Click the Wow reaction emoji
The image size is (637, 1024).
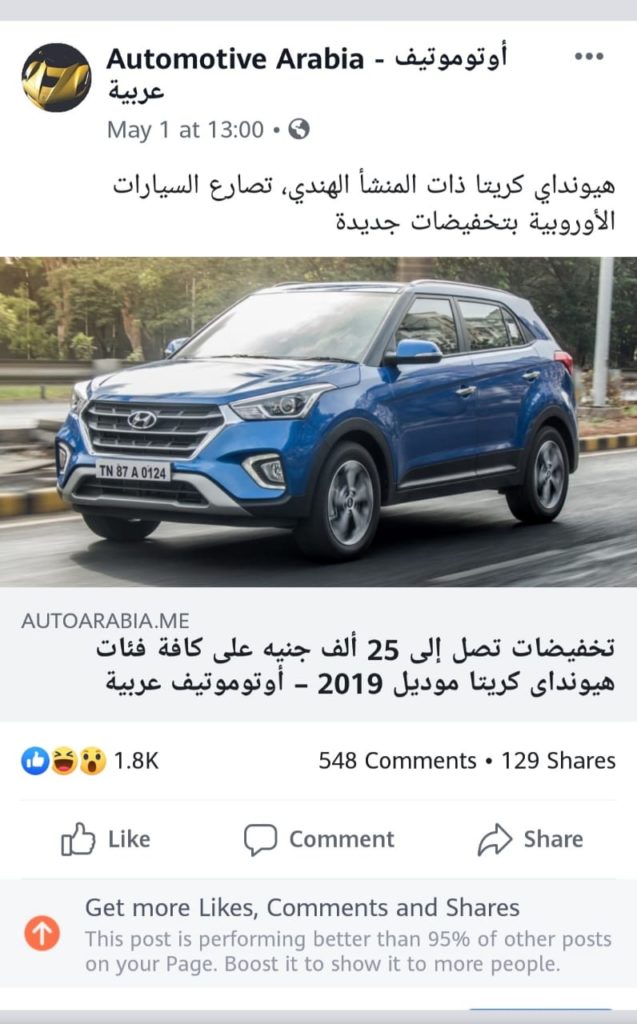(92, 761)
